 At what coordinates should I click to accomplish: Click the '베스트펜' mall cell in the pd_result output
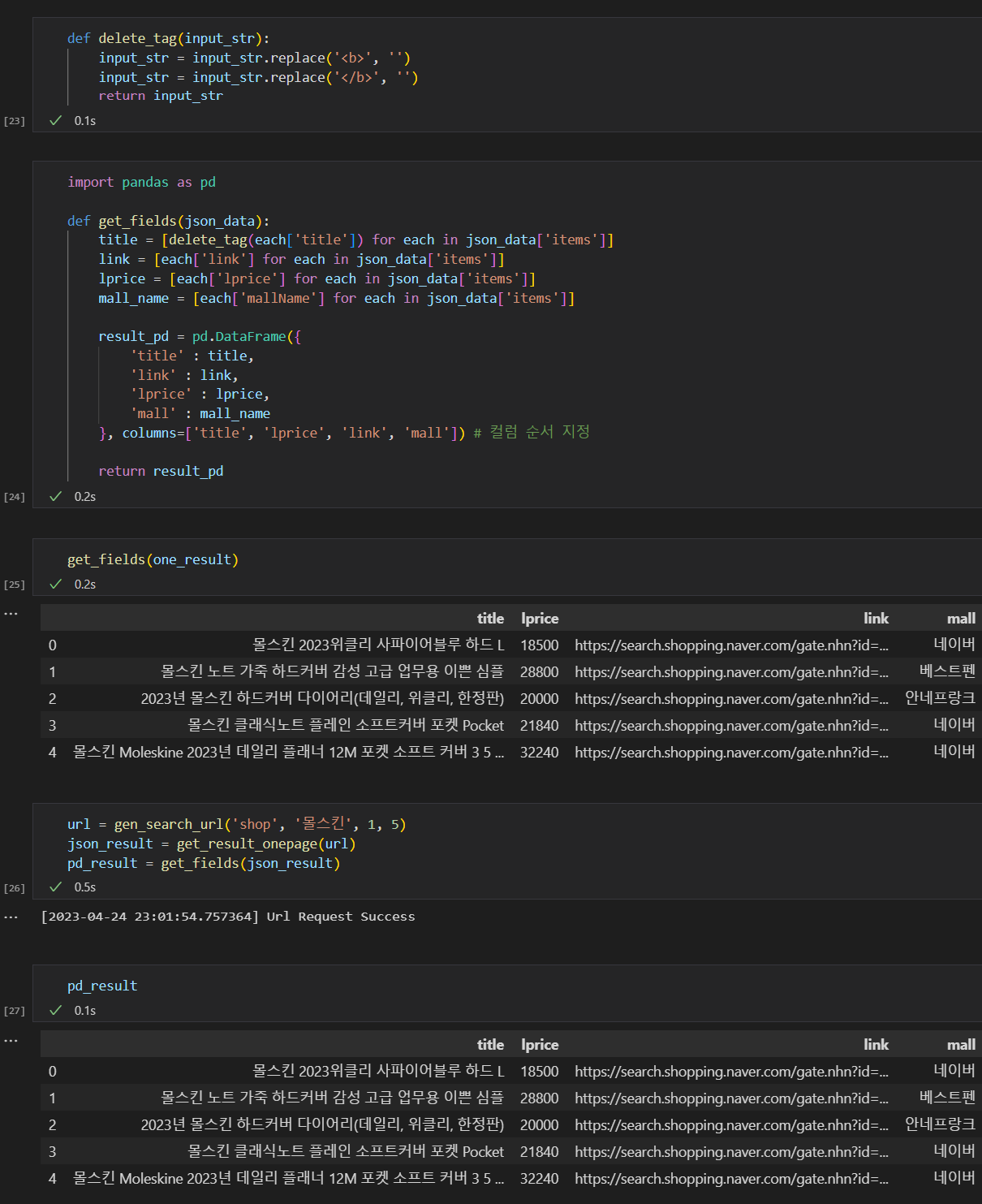click(947, 1097)
